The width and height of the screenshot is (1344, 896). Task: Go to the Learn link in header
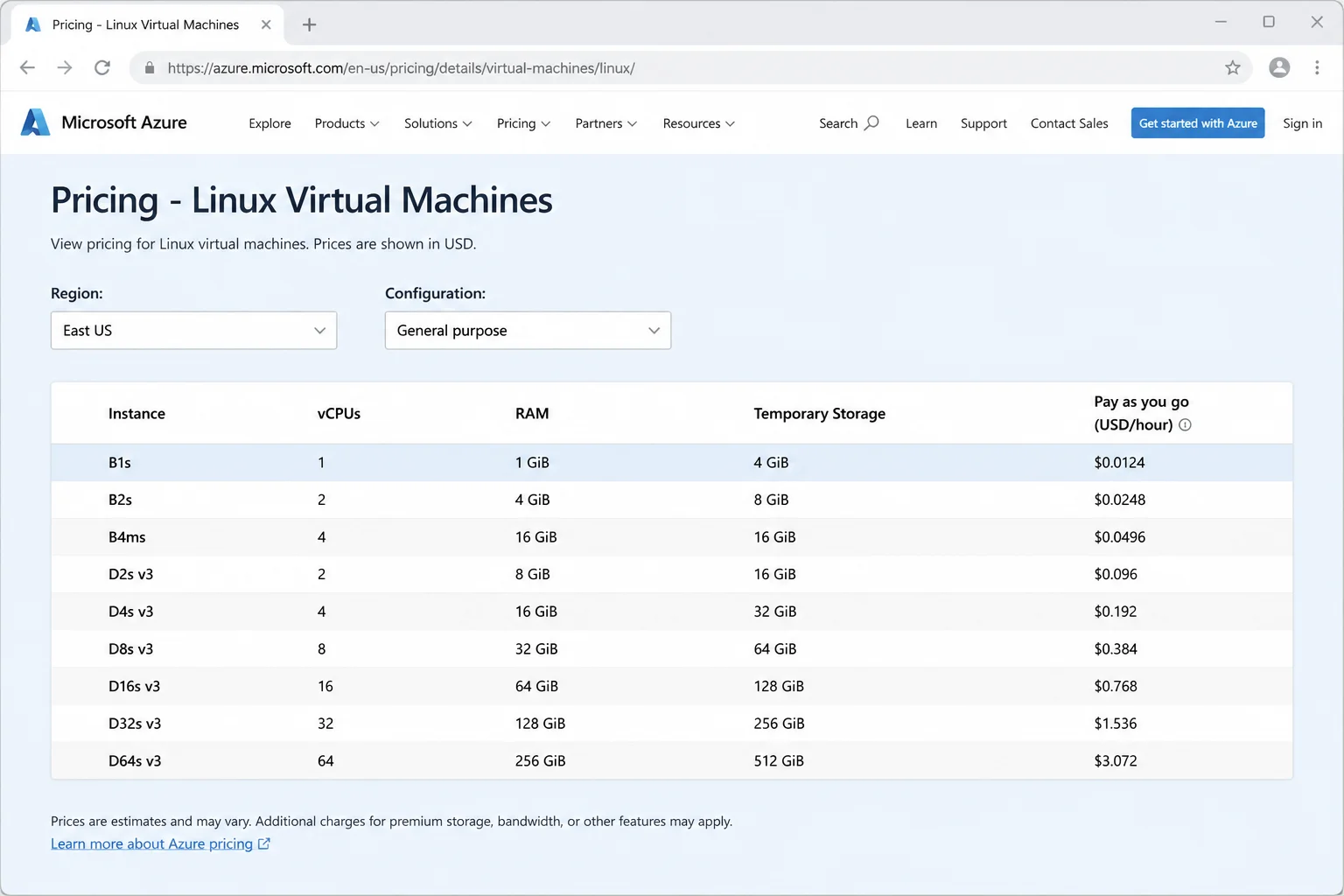tap(921, 123)
